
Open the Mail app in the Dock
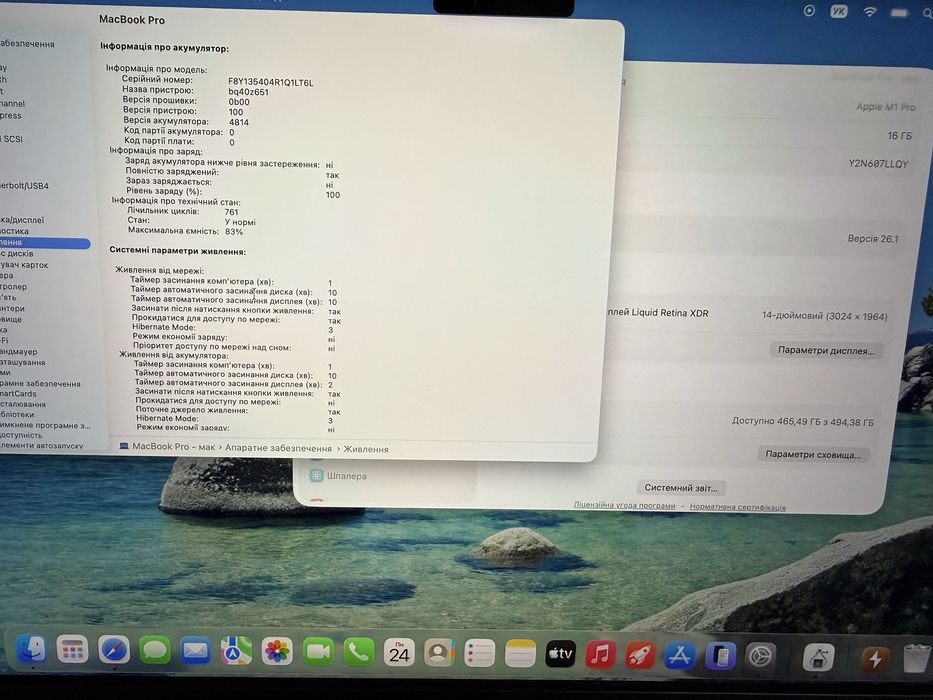click(195, 651)
